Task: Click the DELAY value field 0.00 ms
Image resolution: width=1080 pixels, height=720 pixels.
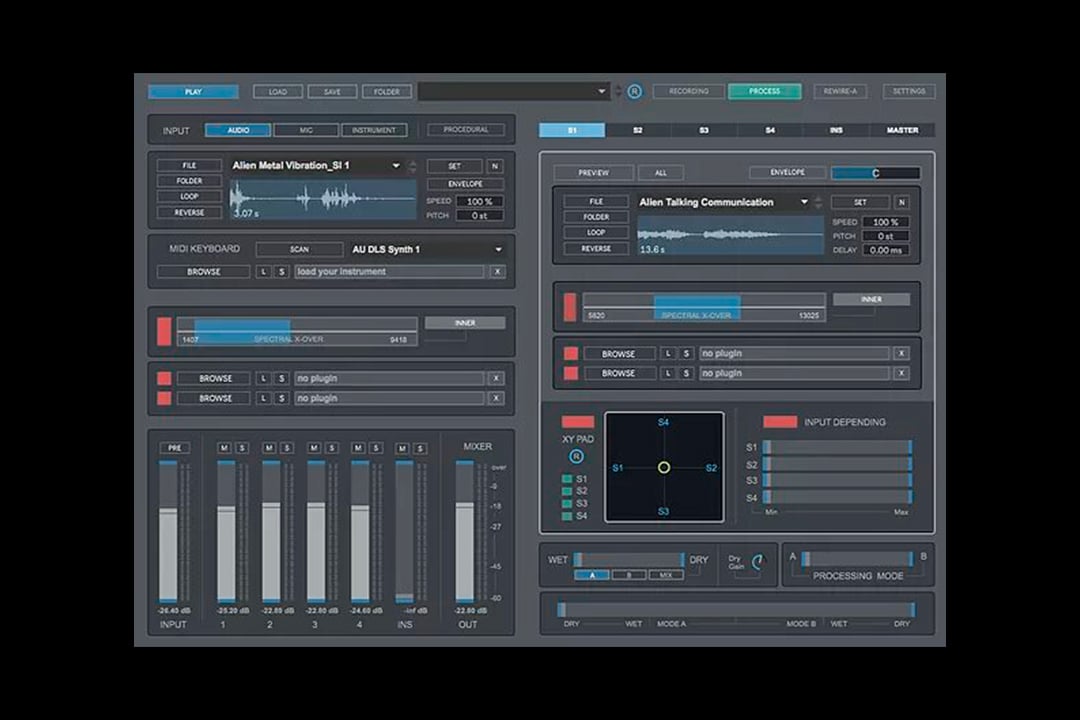Action: (886, 250)
